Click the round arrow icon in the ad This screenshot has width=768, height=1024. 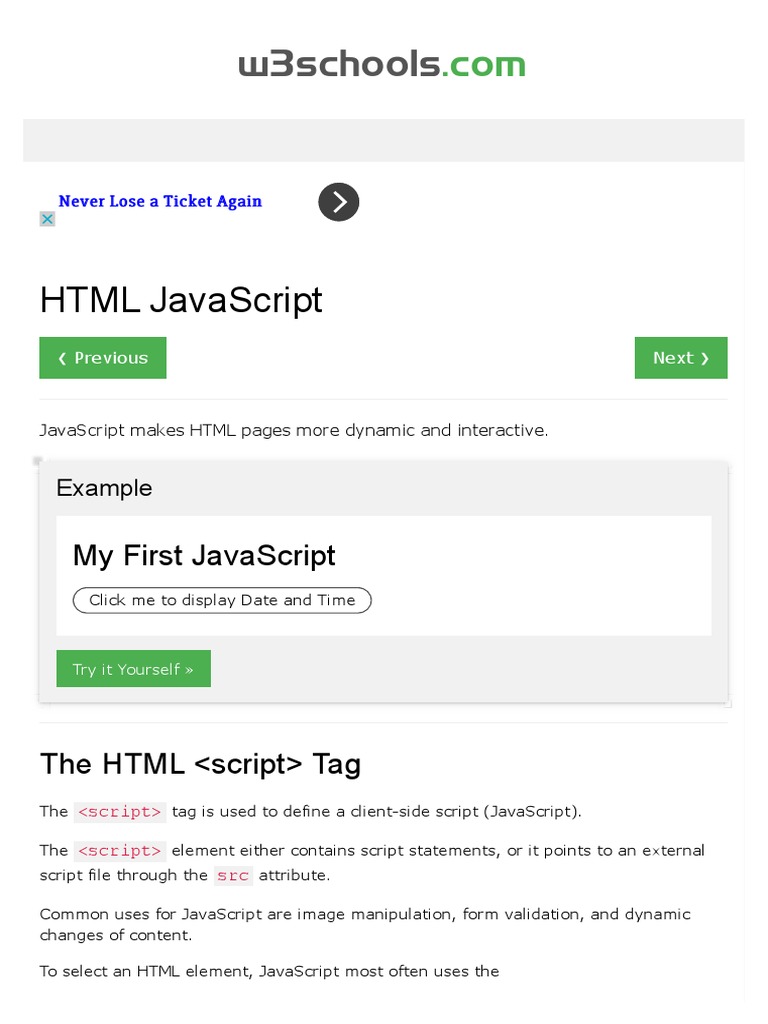(338, 202)
